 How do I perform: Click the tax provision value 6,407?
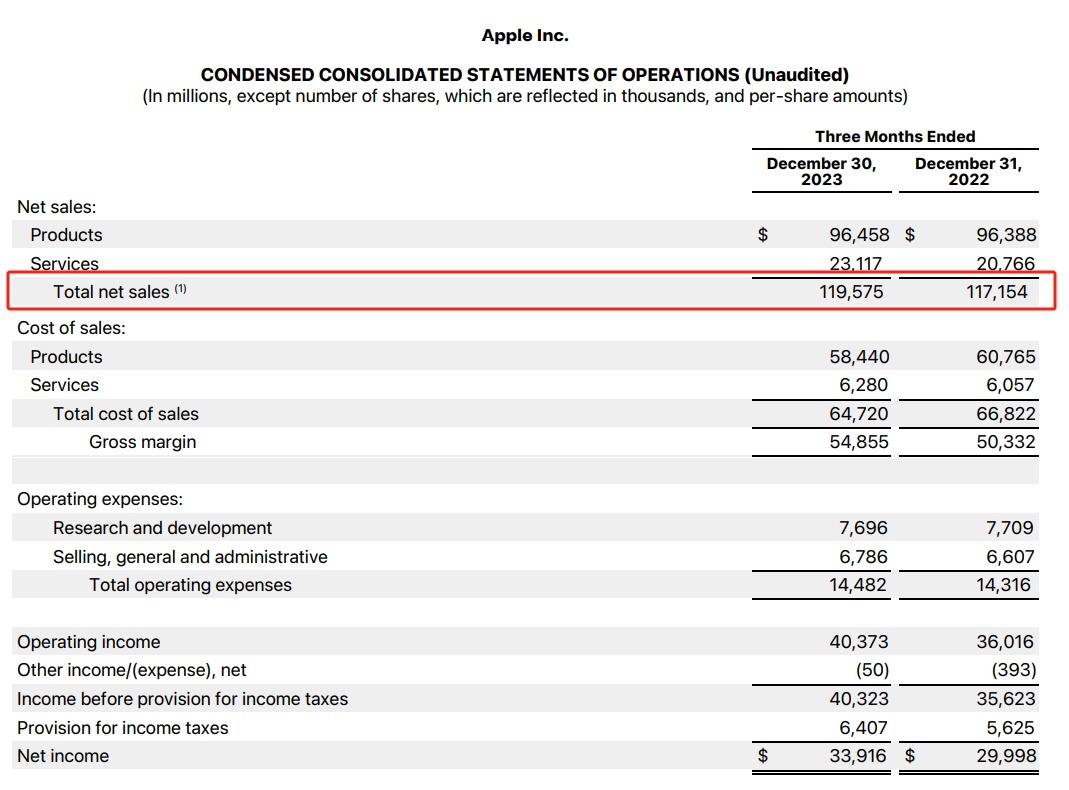[863, 728]
